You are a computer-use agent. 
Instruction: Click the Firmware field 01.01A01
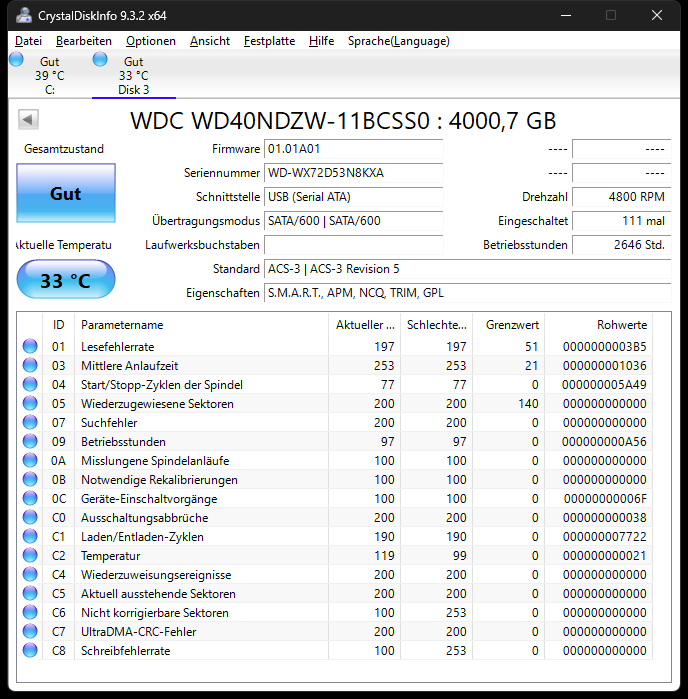[354, 149]
